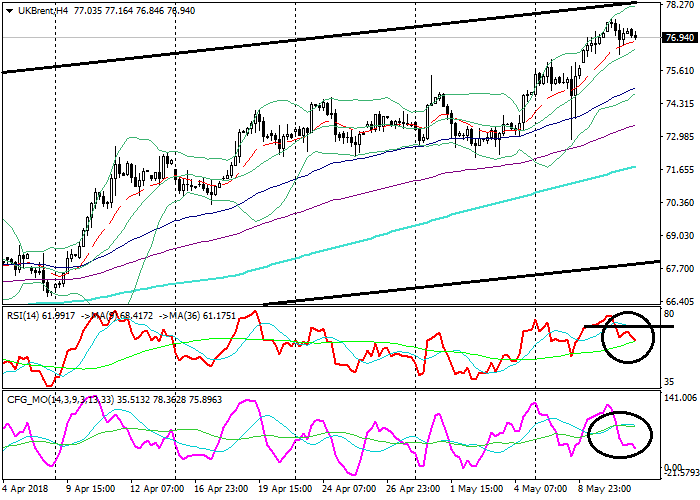Click the 141.000 level on CFG_MO scale
Viewport: 700px width, 500px height.
point(679,397)
